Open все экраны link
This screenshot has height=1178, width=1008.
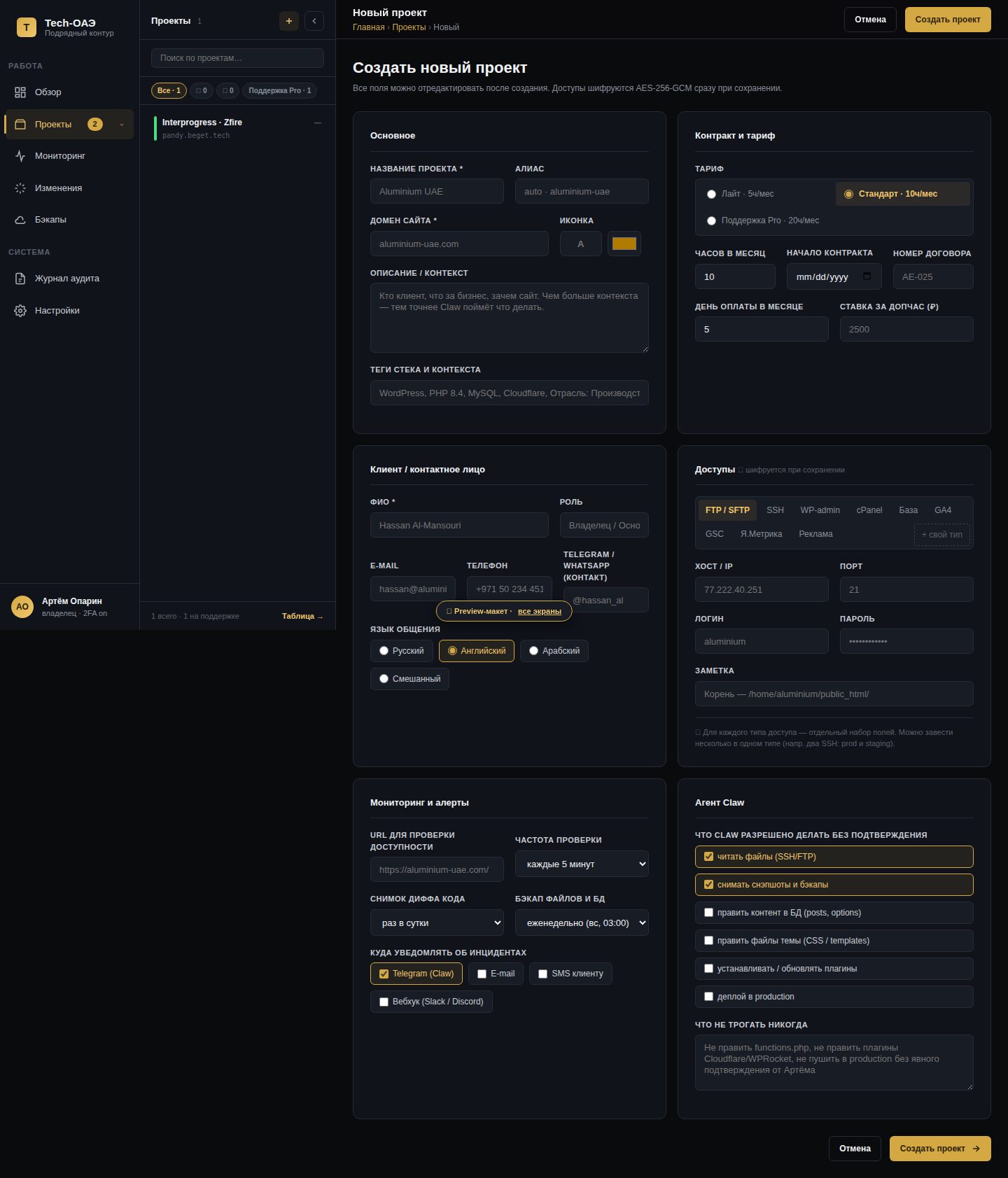tap(539, 611)
